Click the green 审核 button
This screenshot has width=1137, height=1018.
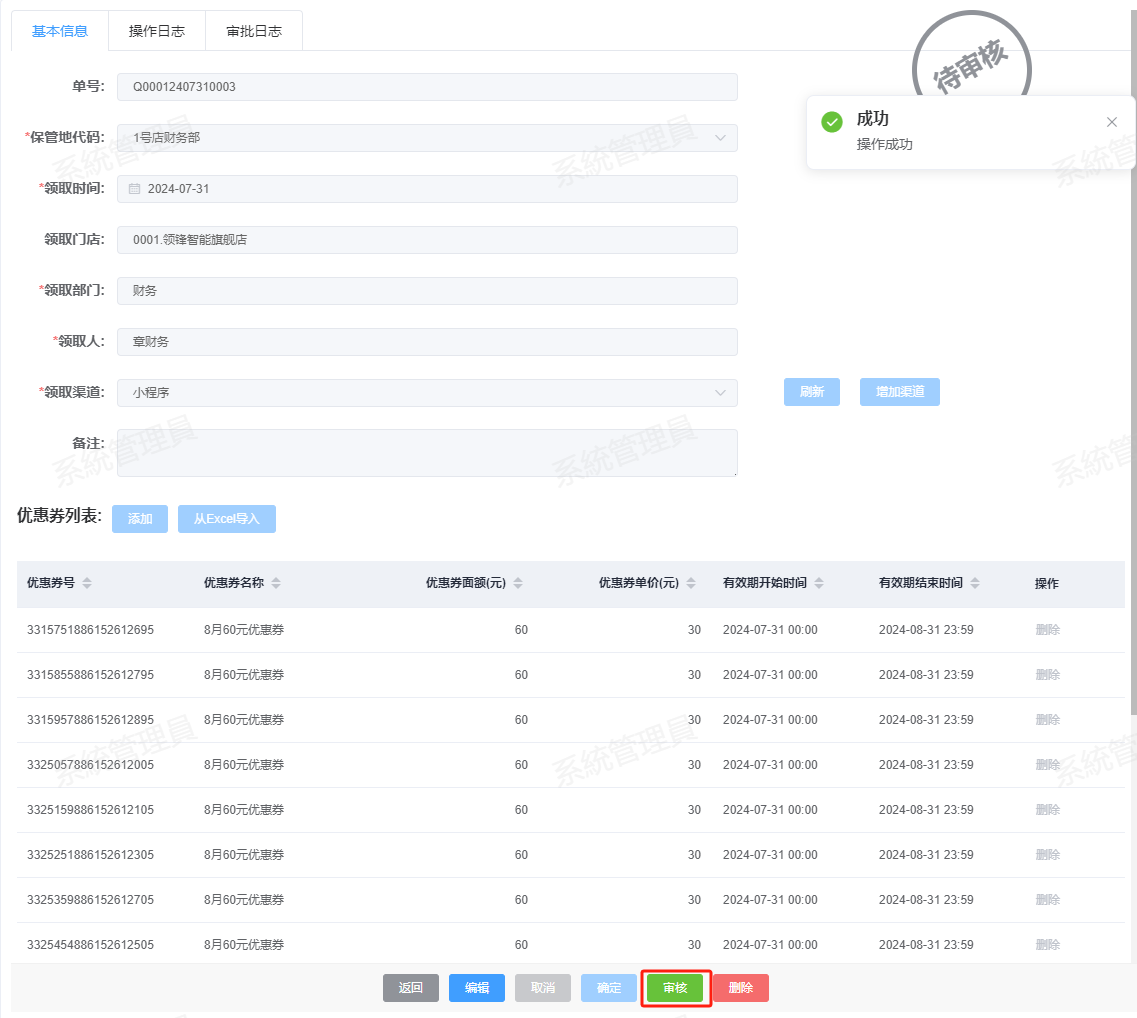(675, 988)
